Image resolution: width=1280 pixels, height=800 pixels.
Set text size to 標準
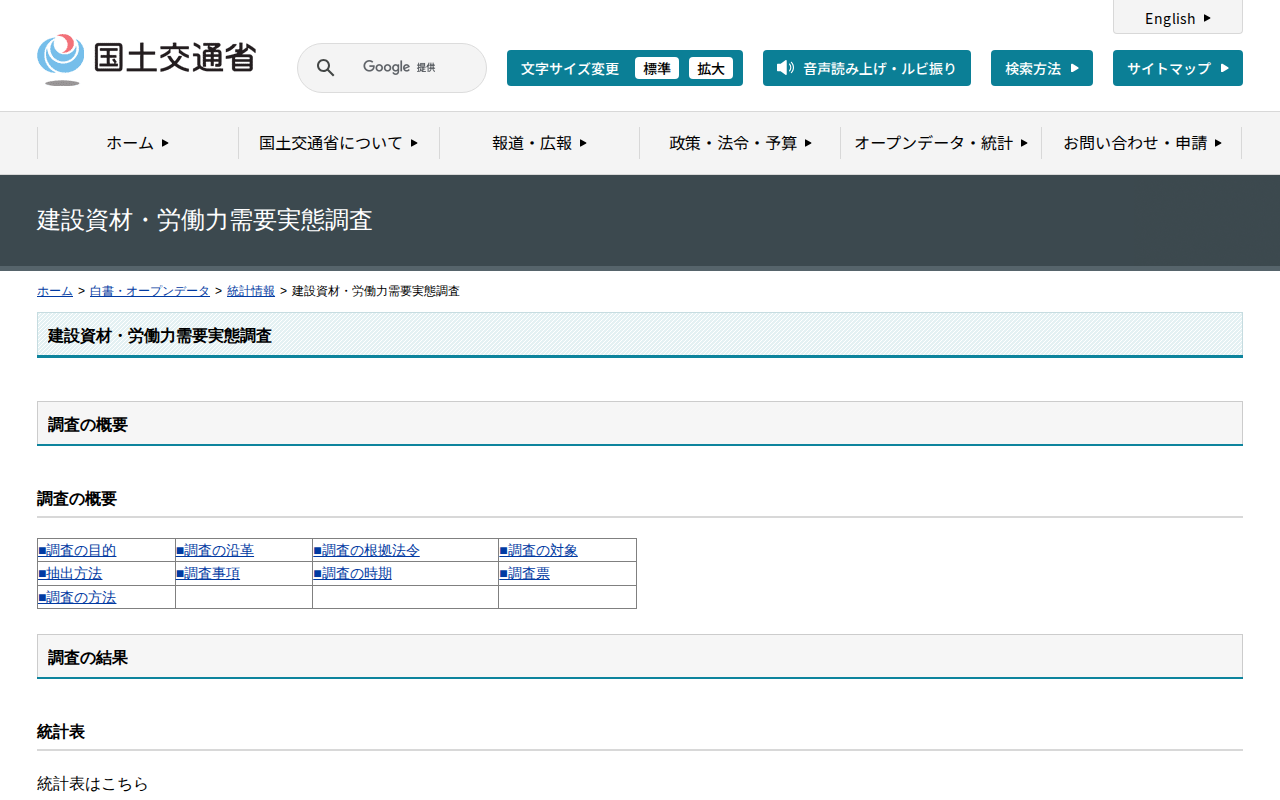coord(656,68)
